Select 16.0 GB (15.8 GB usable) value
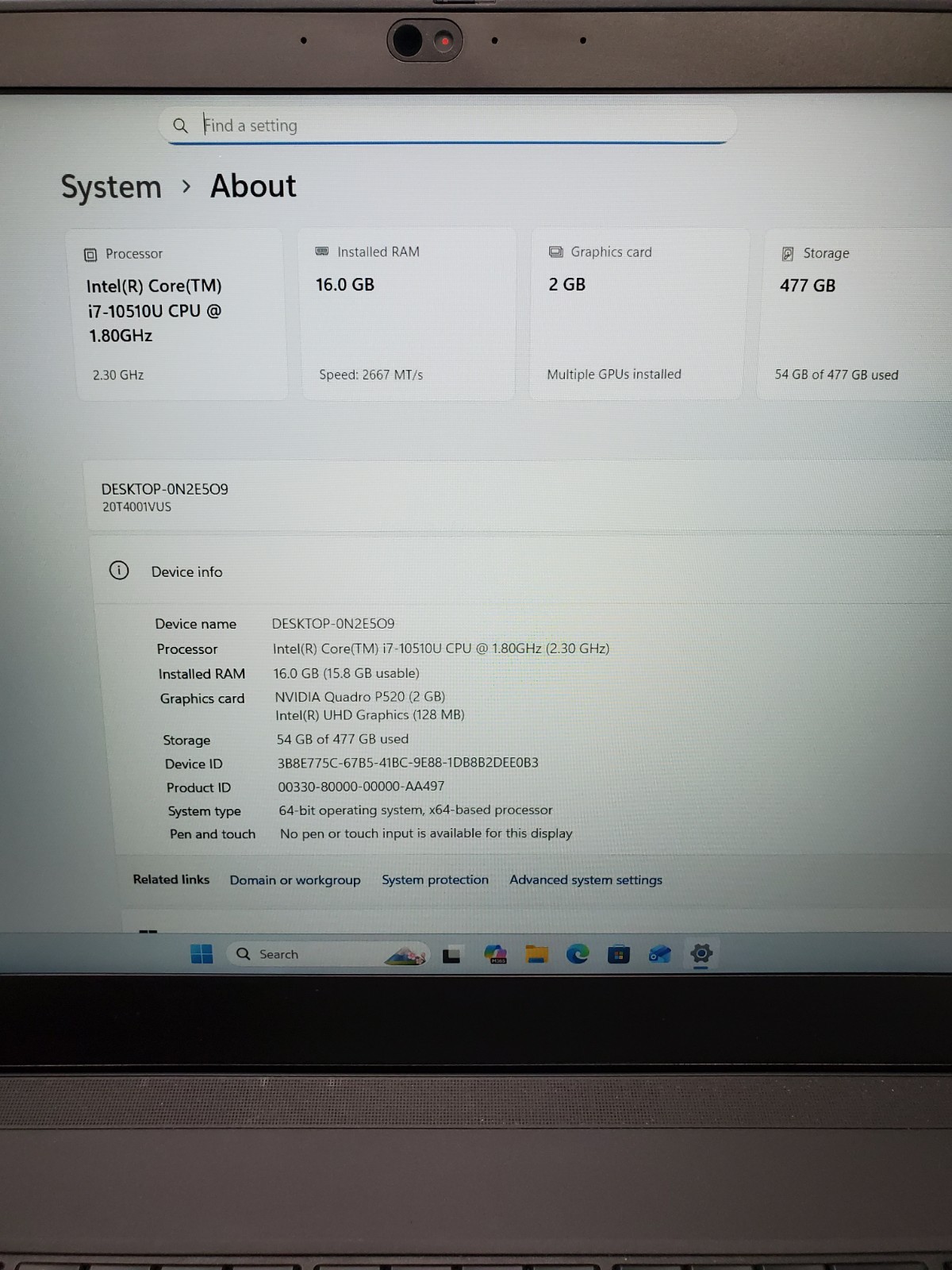Viewport: 952px width, 1270px height. point(347,673)
